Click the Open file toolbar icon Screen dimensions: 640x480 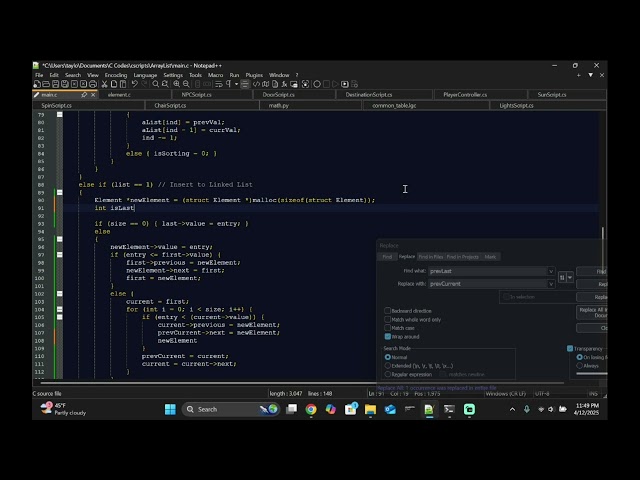(46, 84)
